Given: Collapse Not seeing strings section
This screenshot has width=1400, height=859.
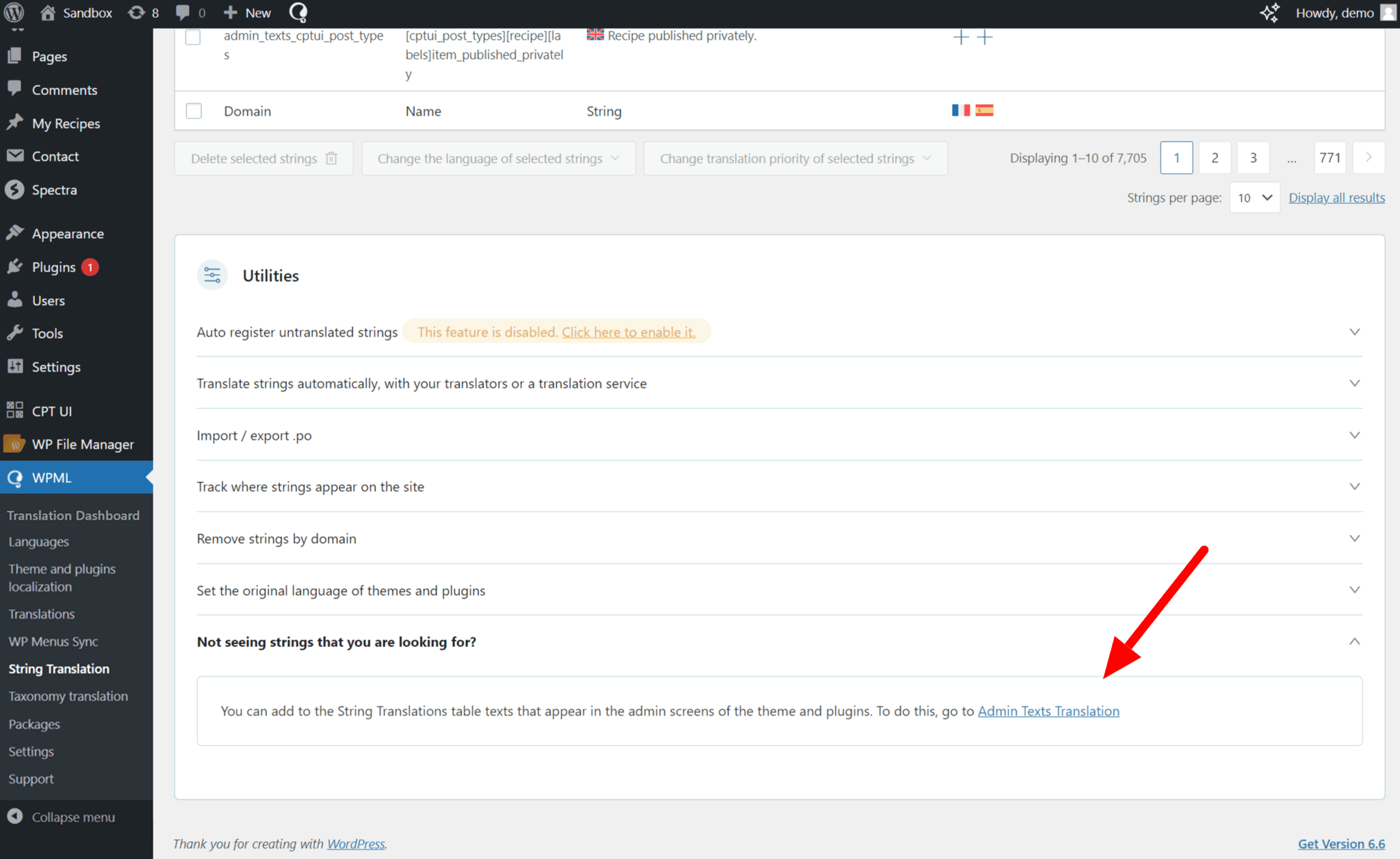Looking at the screenshot, I should 1354,642.
